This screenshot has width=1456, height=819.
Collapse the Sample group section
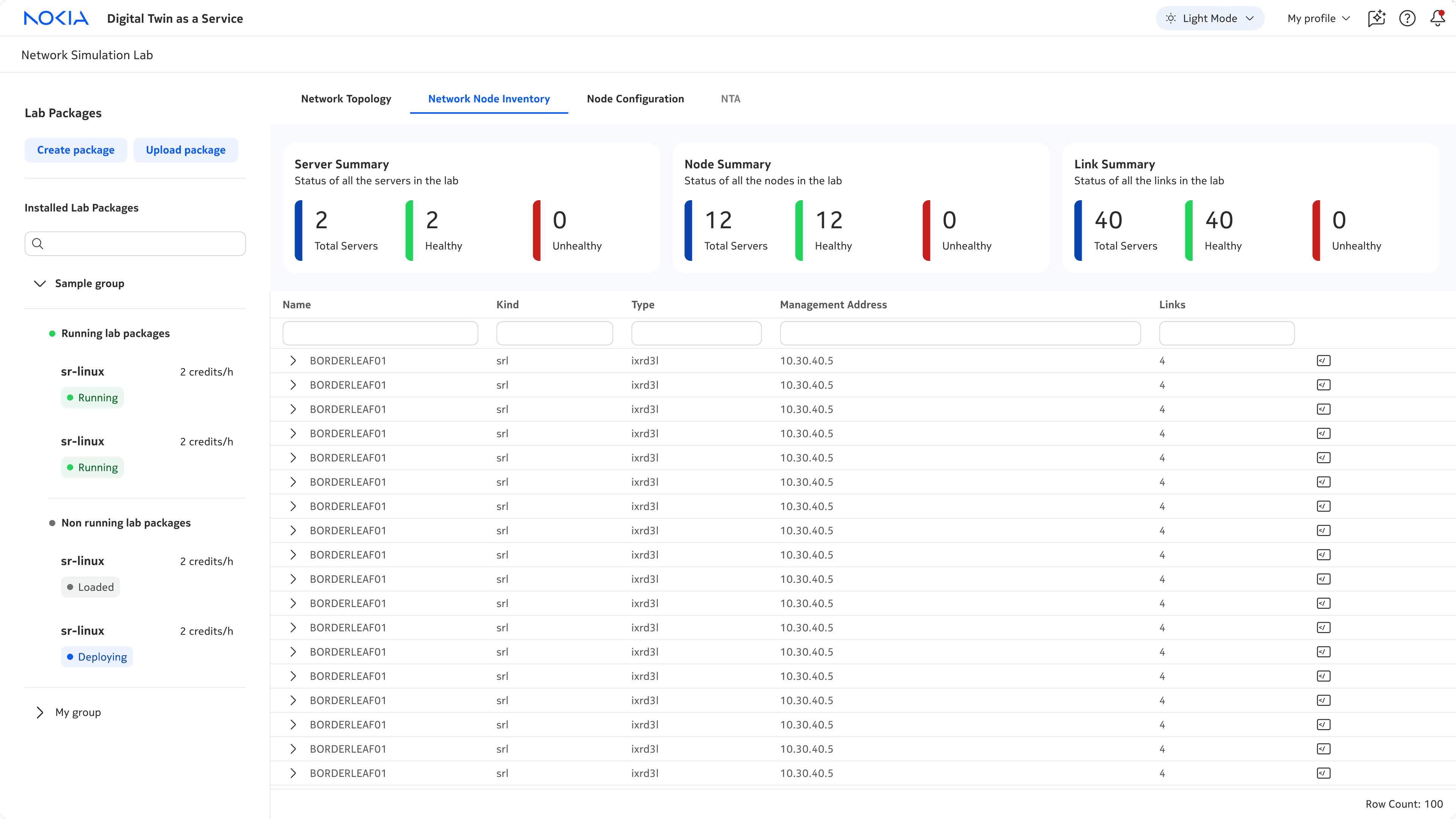(39, 283)
